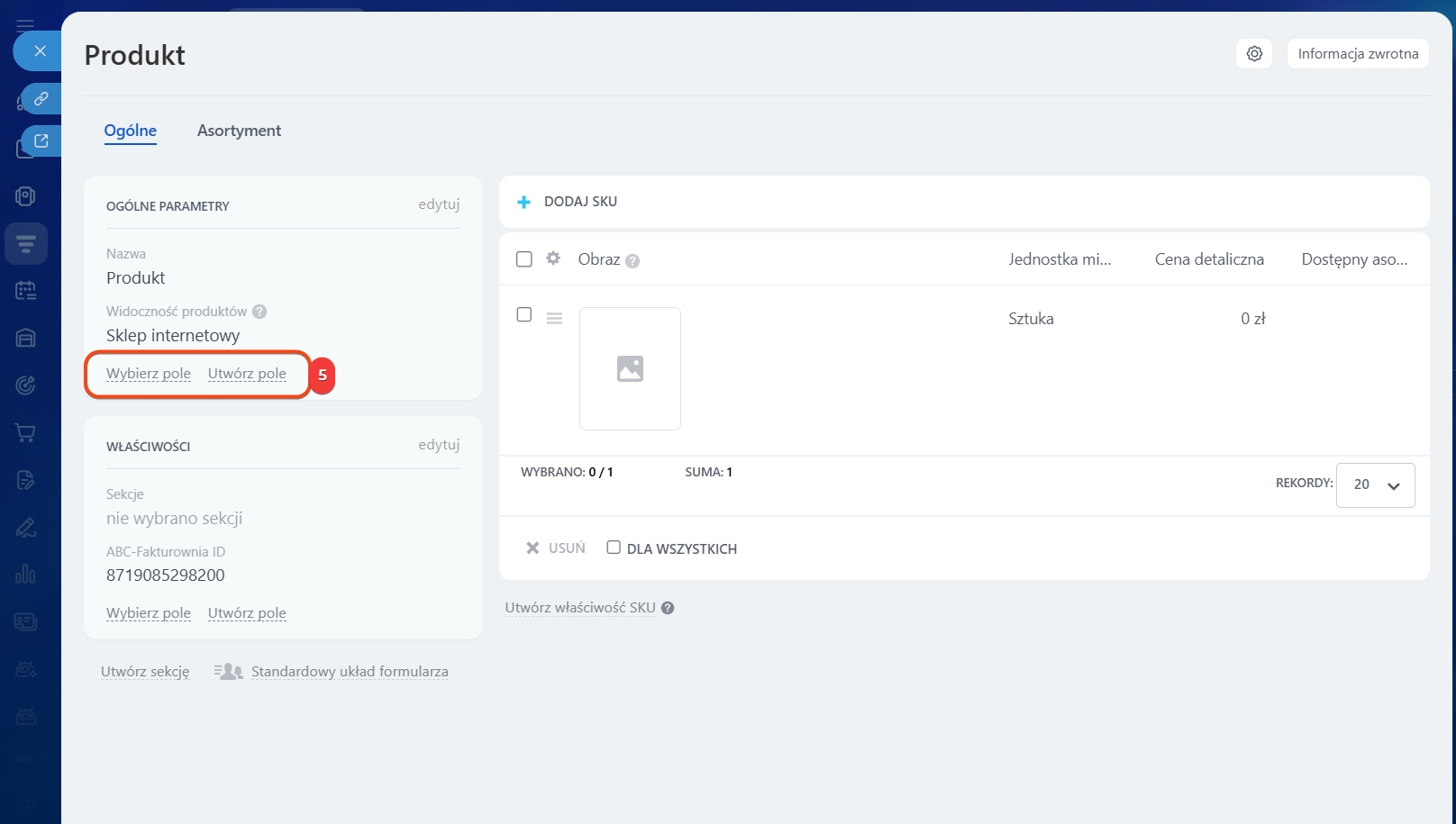Click the Utwórz sekcję link
The height and width of the screenshot is (824, 1456).
(145, 672)
